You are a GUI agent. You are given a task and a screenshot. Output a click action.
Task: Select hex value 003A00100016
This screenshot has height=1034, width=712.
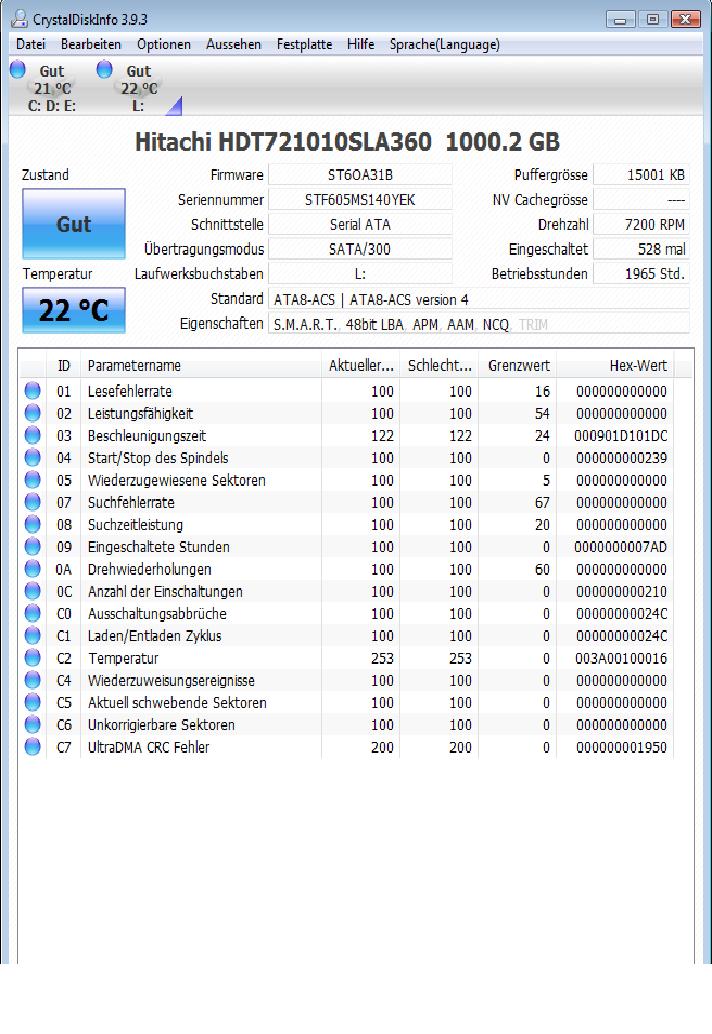[x=622, y=658]
